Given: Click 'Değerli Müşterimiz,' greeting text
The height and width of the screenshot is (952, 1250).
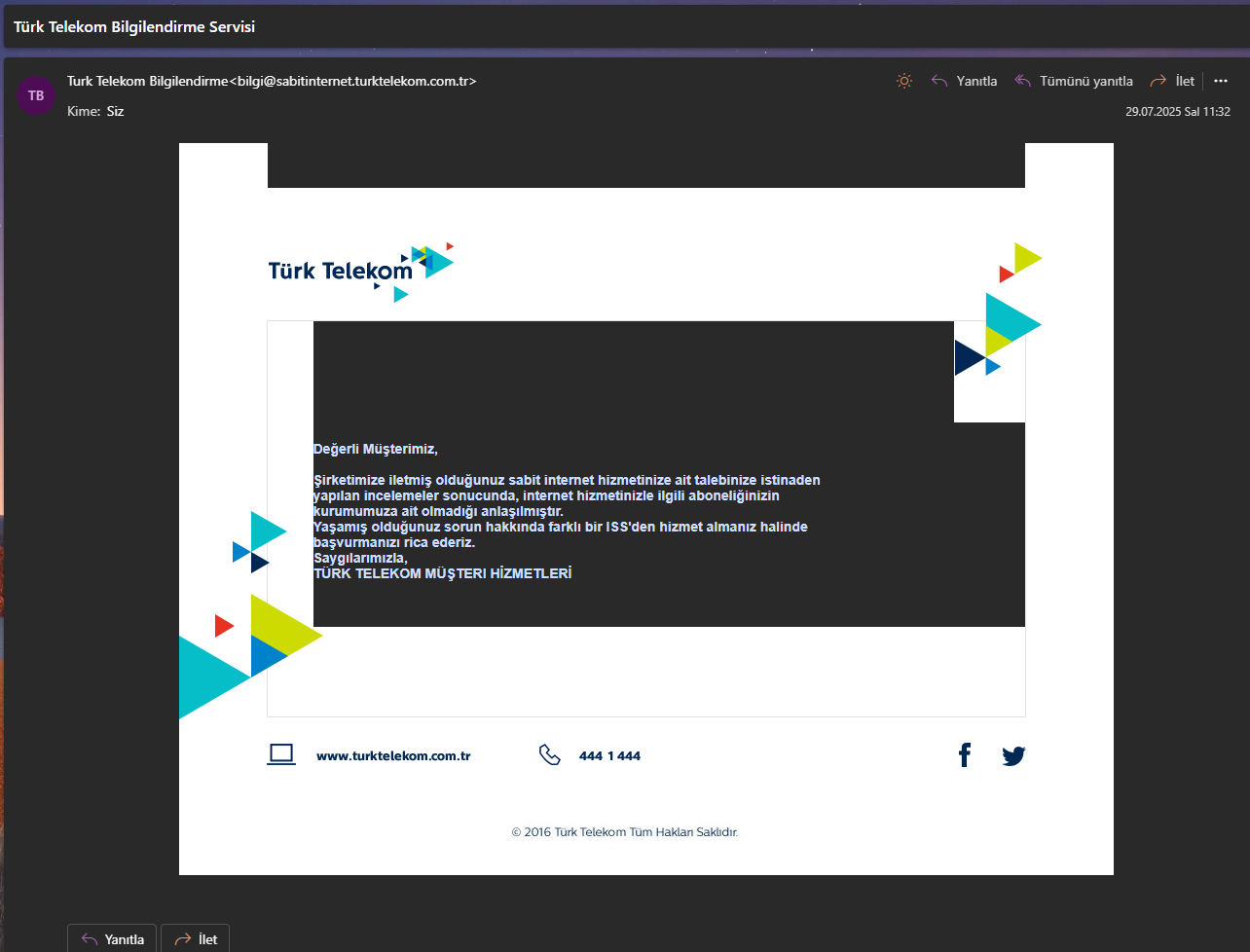Looking at the screenshot, I should pyautogui.click(x=376, y=450).
